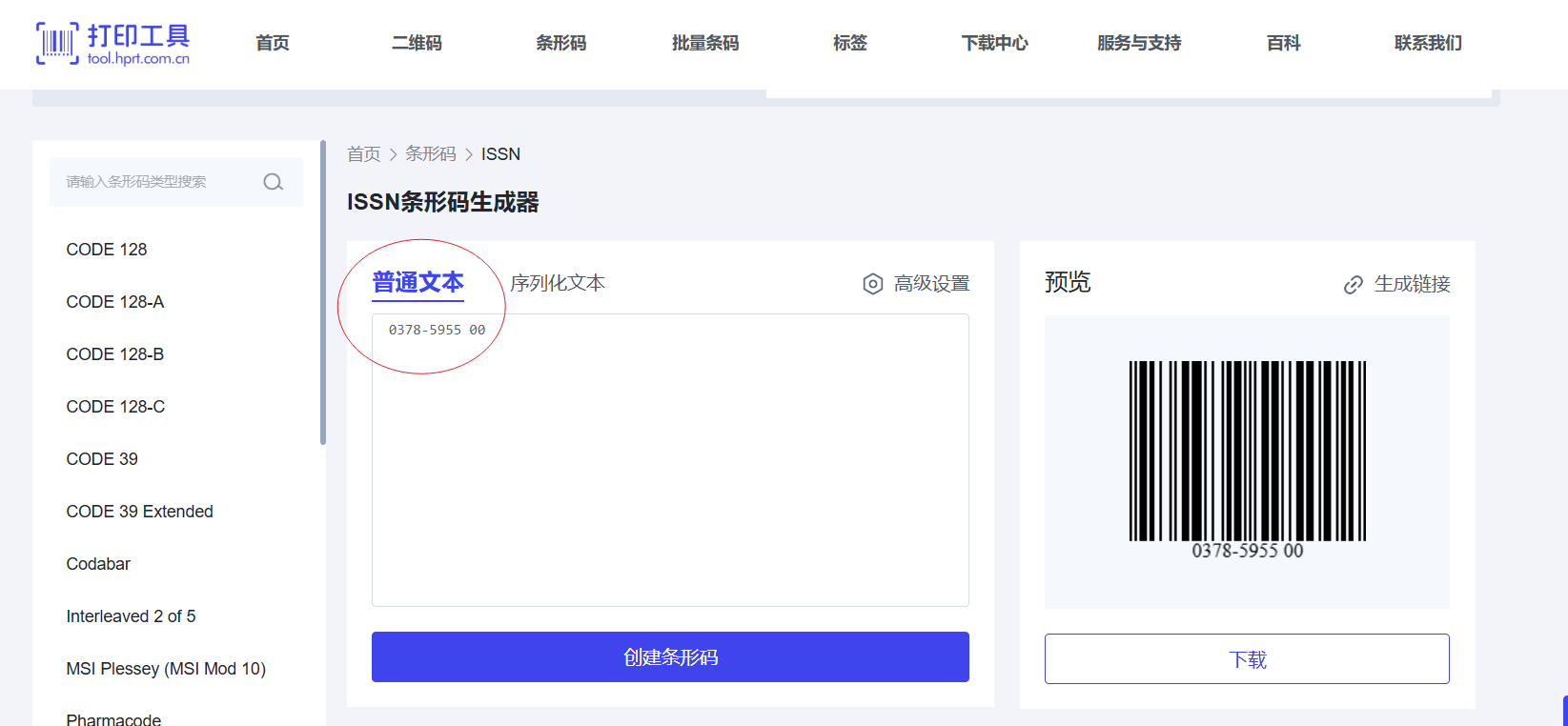This screenshot has height=726, width=1568.
Task: Select CODE 39 from barcode list
Action: 102,459
